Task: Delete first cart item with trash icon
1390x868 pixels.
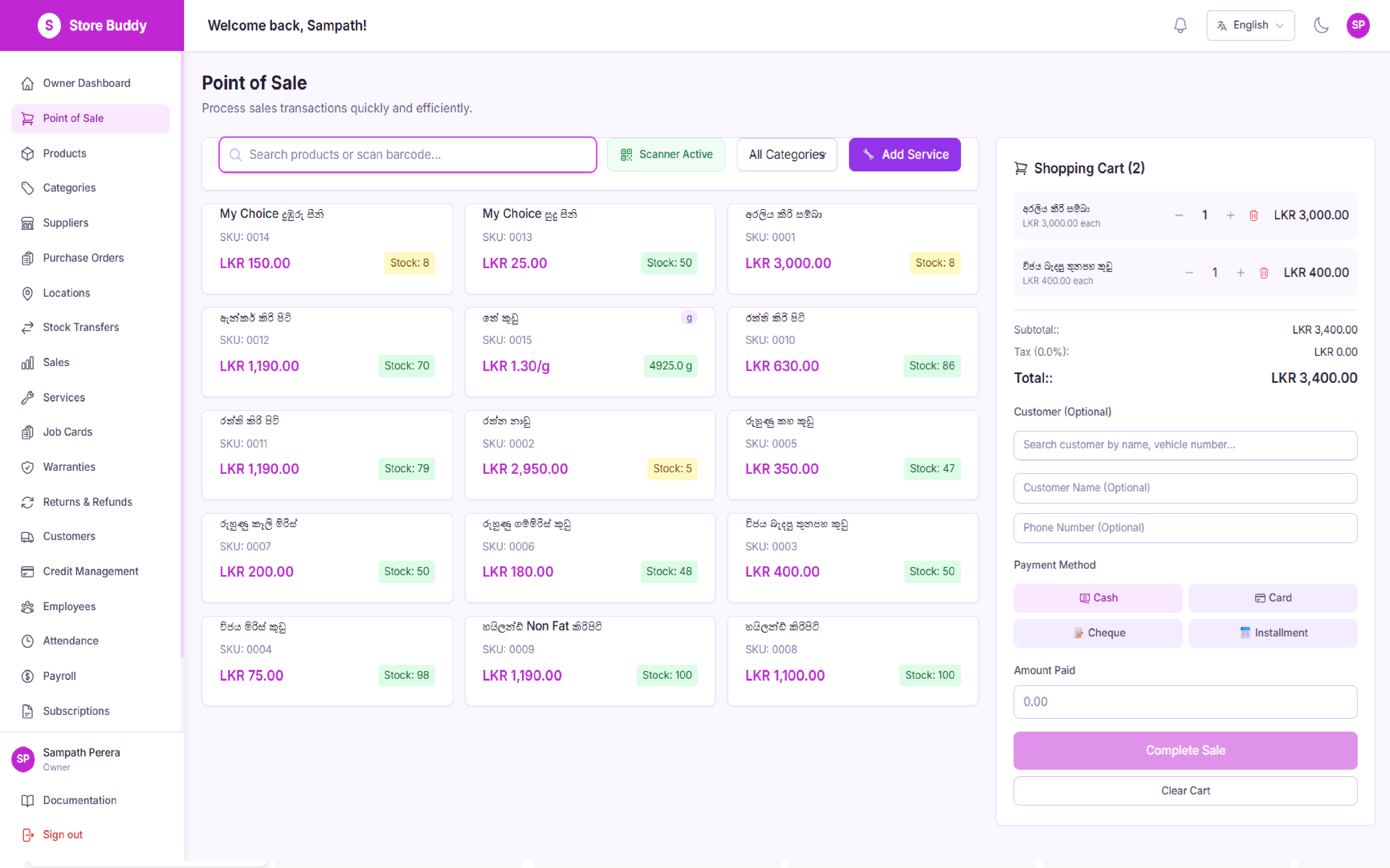Action: pyautogui.click(x=1253, y=215)
